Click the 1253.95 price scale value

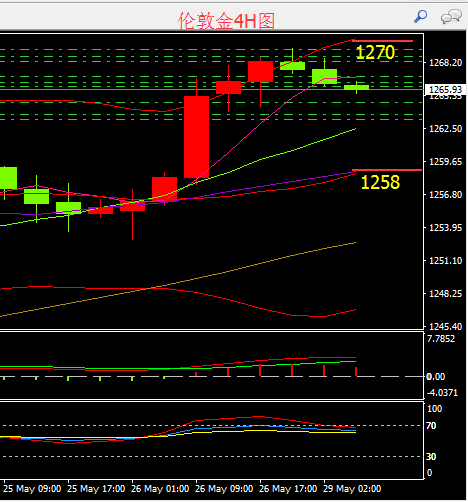(x=445, y=227)
